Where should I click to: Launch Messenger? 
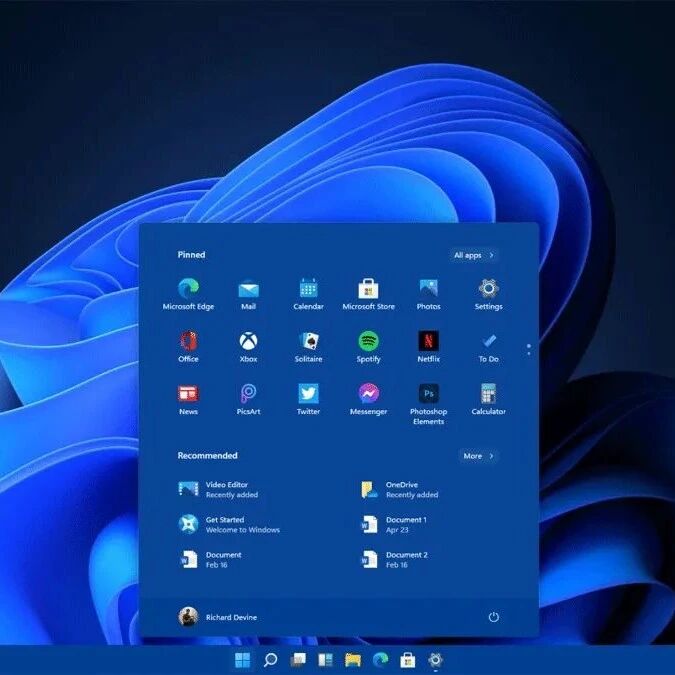point(368,399)
